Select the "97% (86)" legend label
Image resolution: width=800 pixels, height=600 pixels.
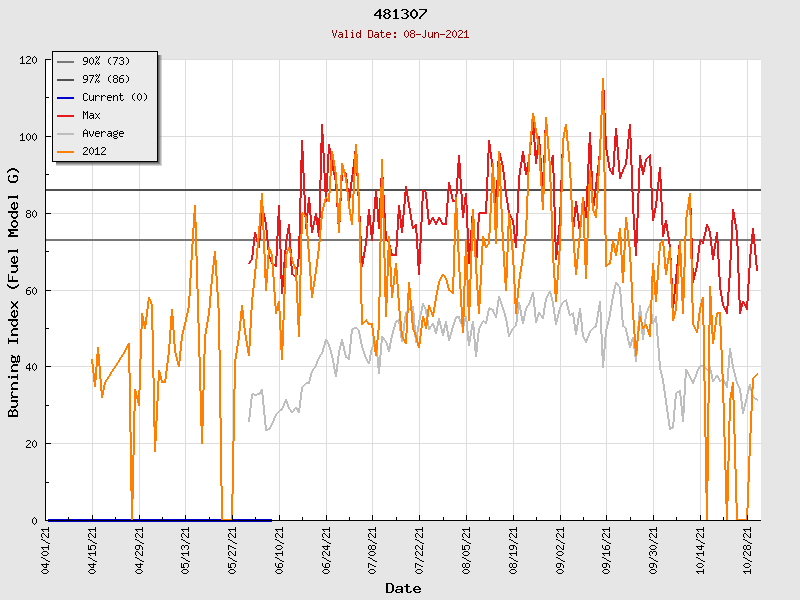[106, 80]
